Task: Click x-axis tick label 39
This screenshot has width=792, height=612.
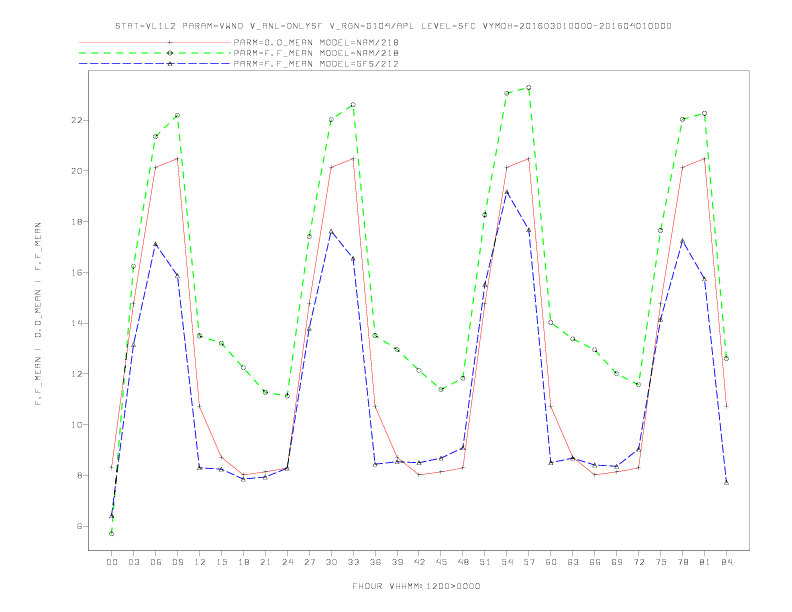Action: (x=397, y=562)
